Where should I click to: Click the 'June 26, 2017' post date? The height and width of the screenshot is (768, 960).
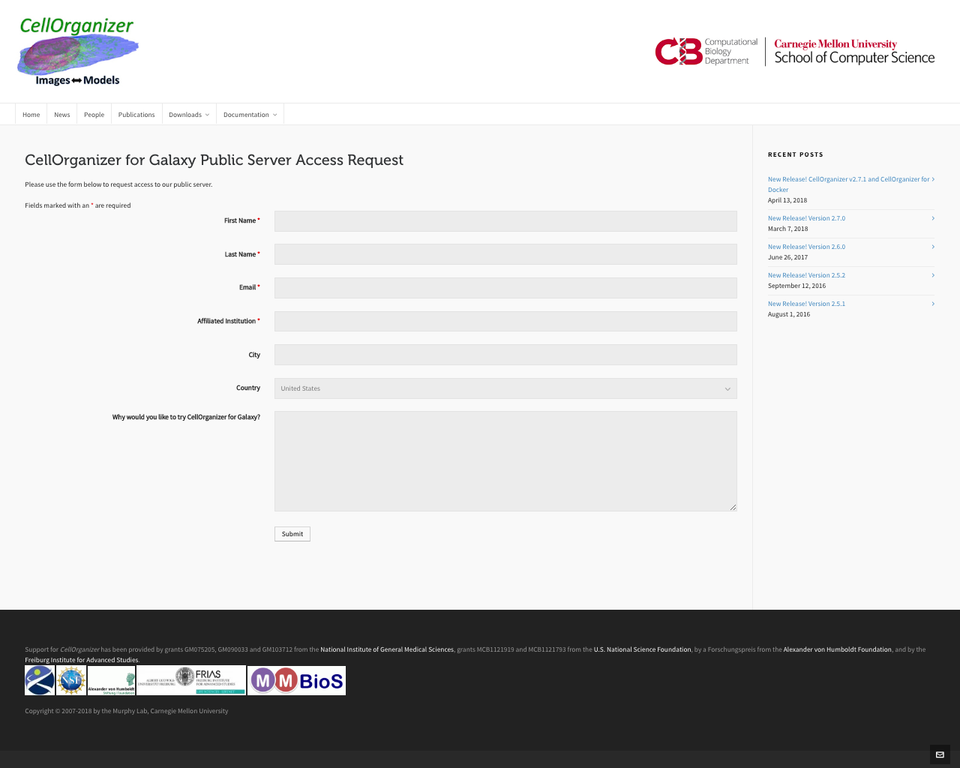787,257
